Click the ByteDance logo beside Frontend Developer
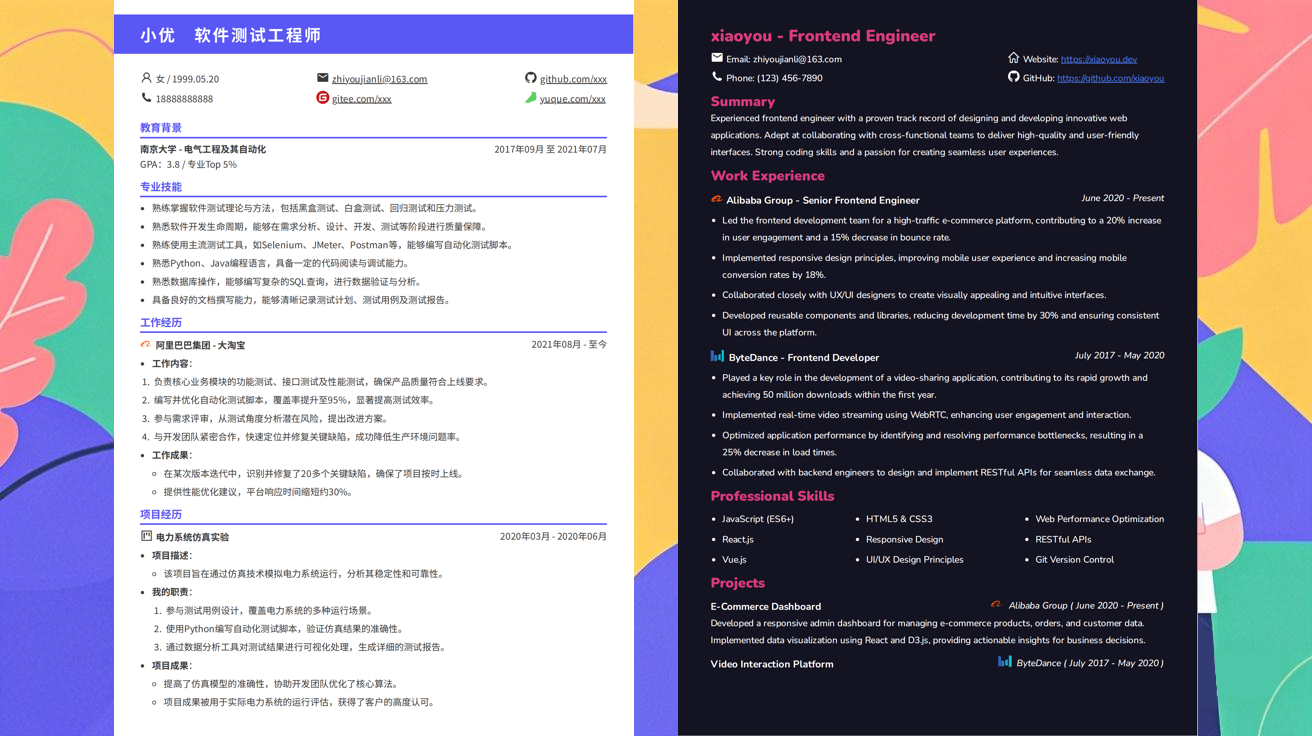Image resolution: width=1312 pixels, height=736 pixels. point(717,356)
